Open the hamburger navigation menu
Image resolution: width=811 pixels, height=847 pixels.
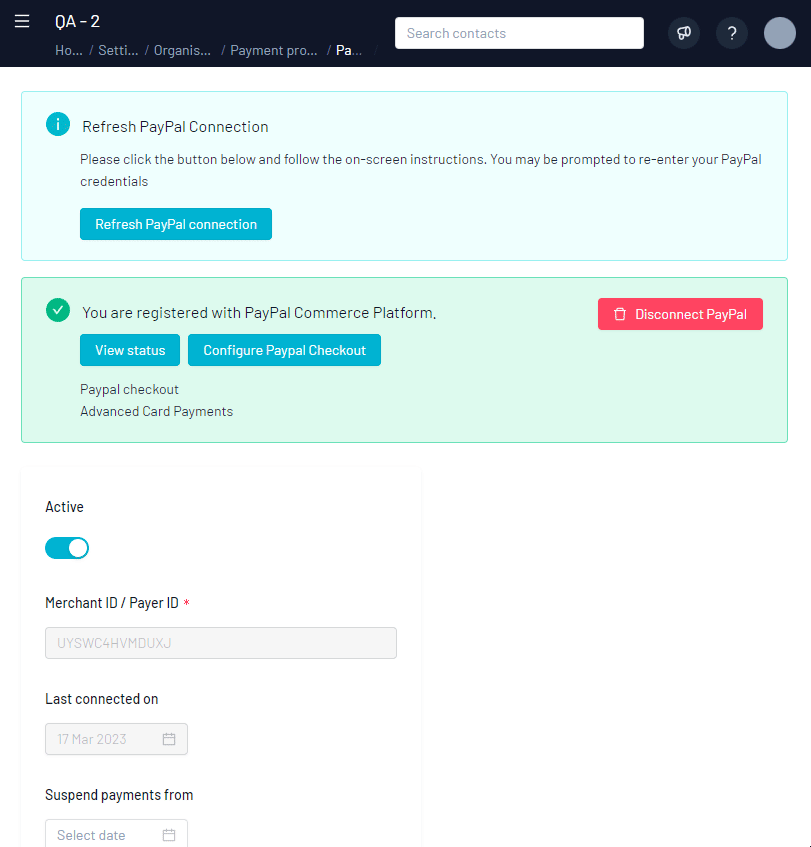[22, 22]
